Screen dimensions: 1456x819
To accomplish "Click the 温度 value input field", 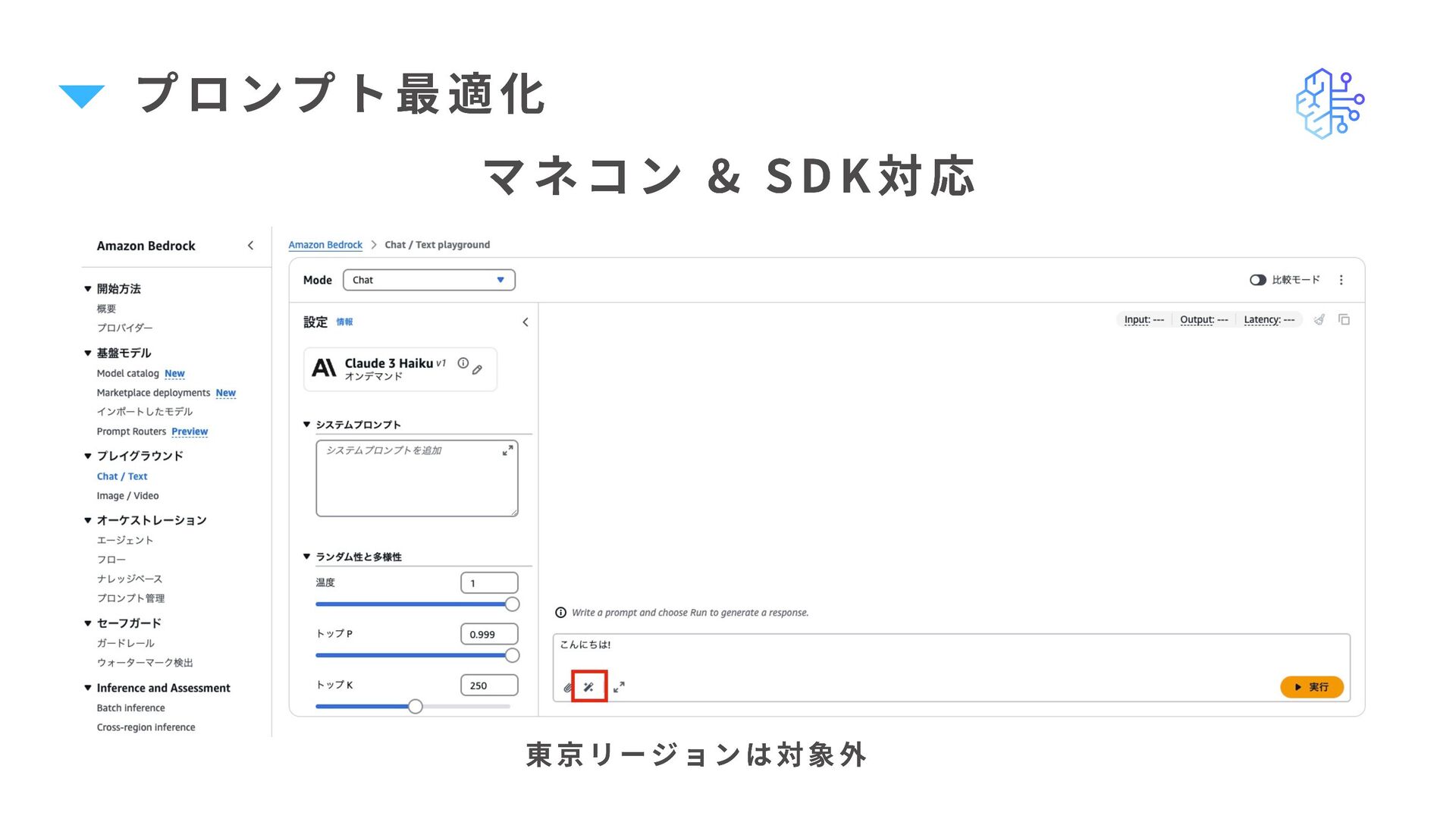I will pyautogui.click(x=489, y=583).
